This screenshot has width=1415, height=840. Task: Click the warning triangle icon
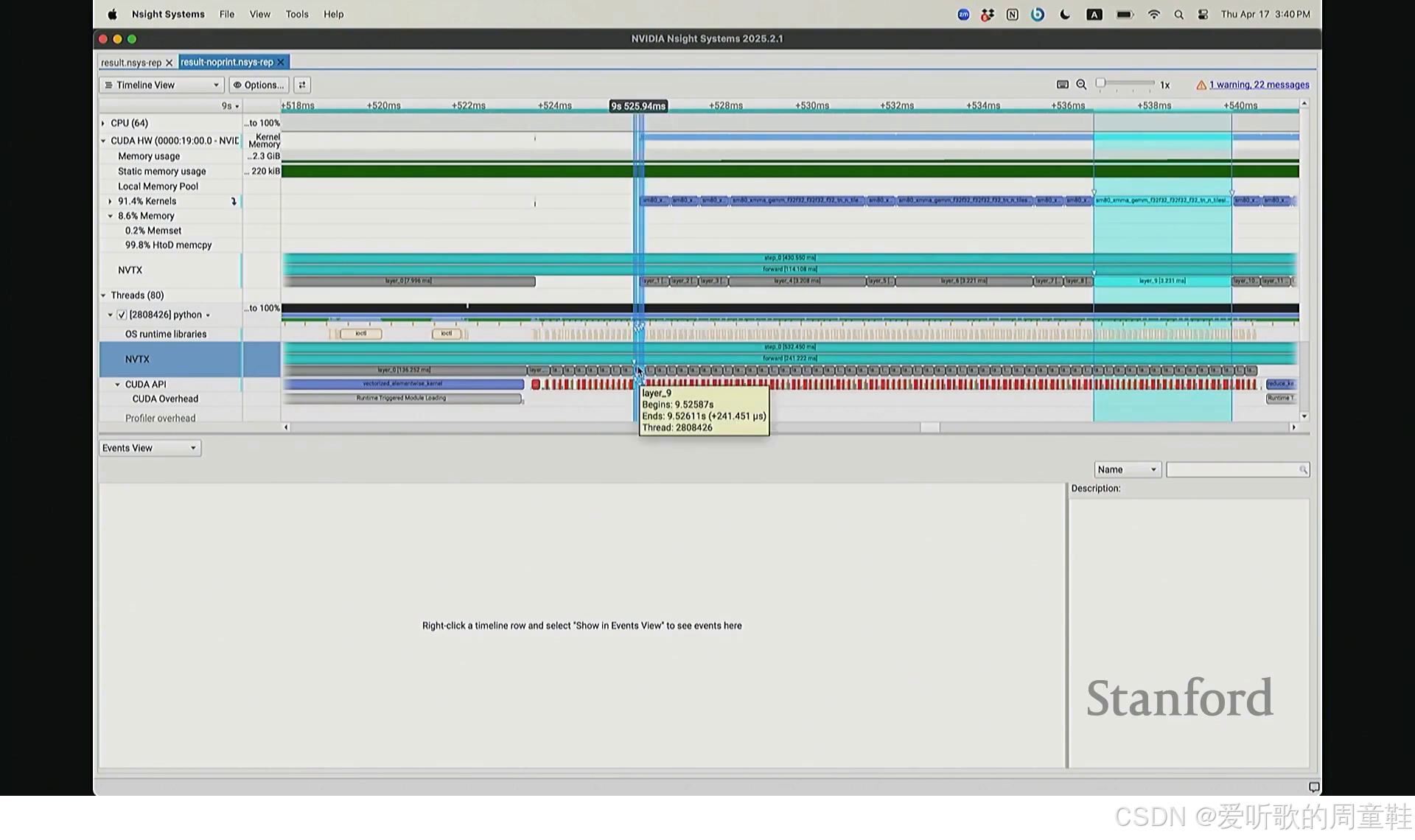tap(1201, 85)
